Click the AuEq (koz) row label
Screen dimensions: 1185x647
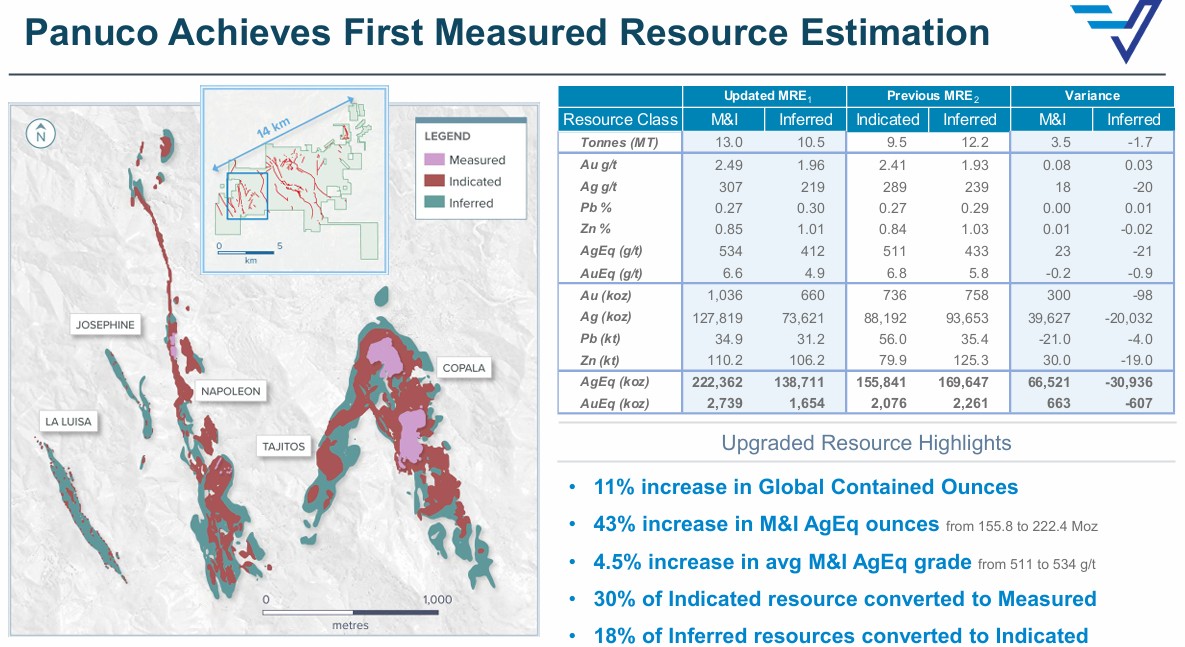(614, 404)
